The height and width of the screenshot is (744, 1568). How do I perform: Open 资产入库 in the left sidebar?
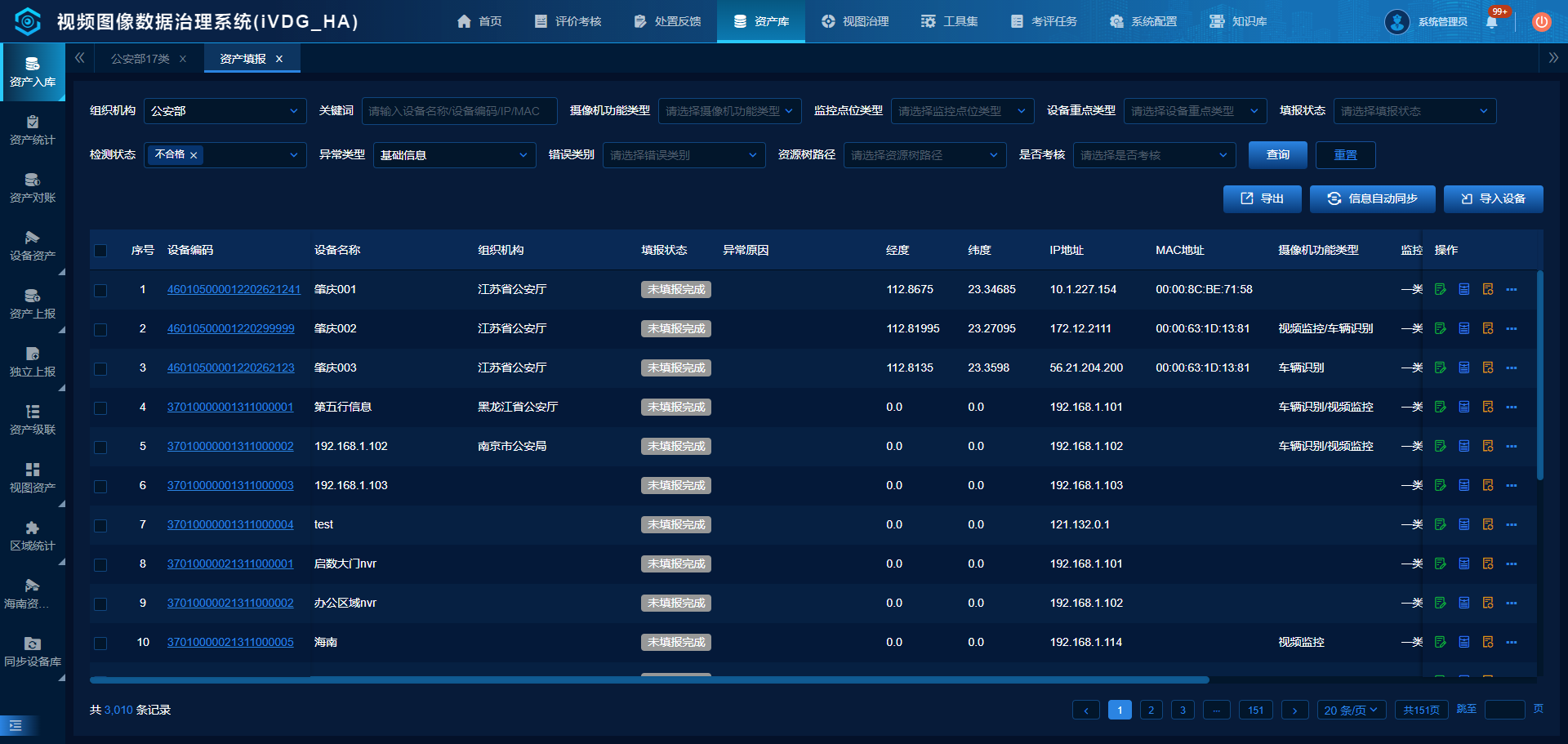pyautogui.click(x=33, y=73)
